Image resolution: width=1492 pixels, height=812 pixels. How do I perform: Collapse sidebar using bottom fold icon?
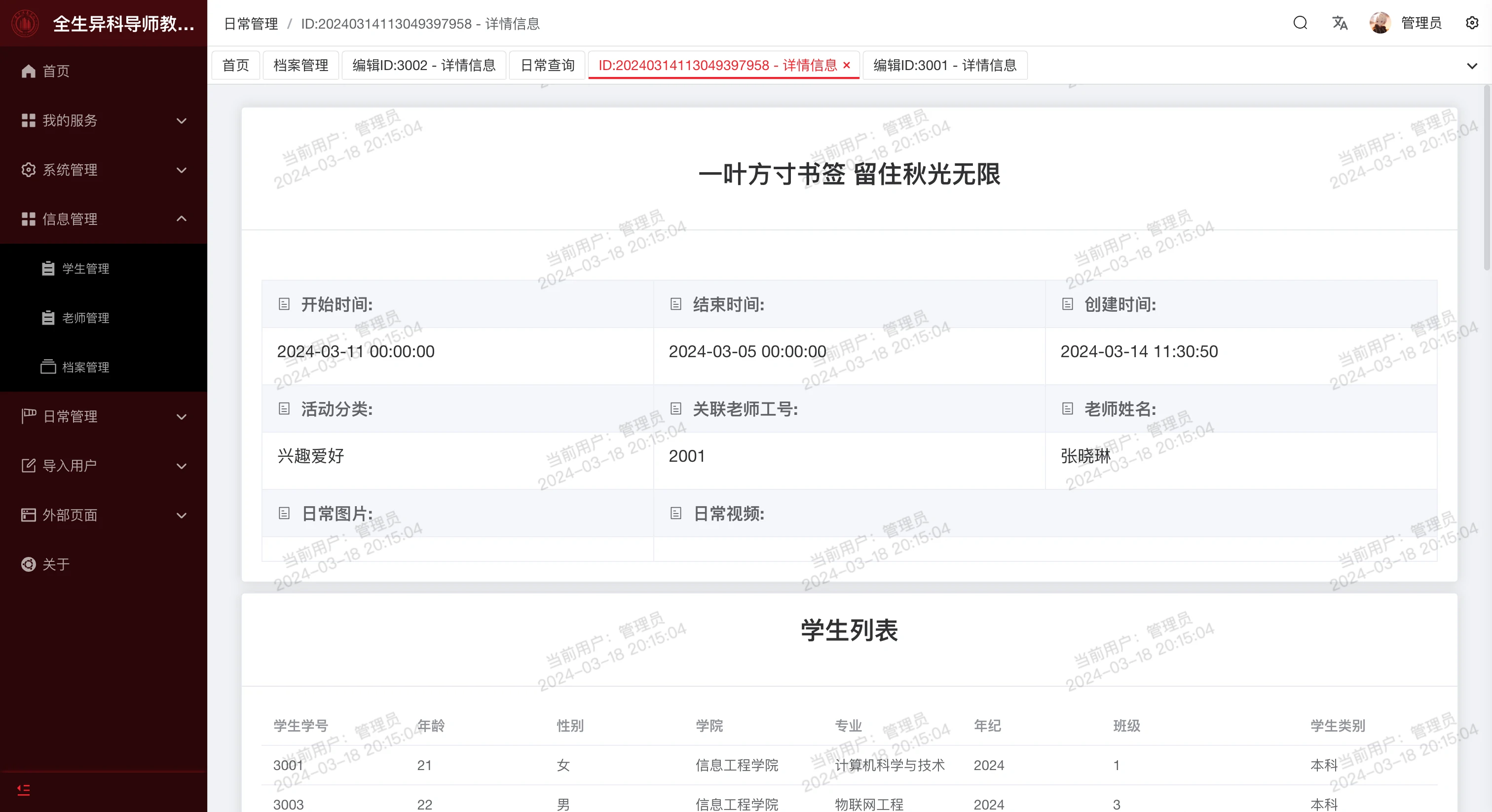[24, 790]
